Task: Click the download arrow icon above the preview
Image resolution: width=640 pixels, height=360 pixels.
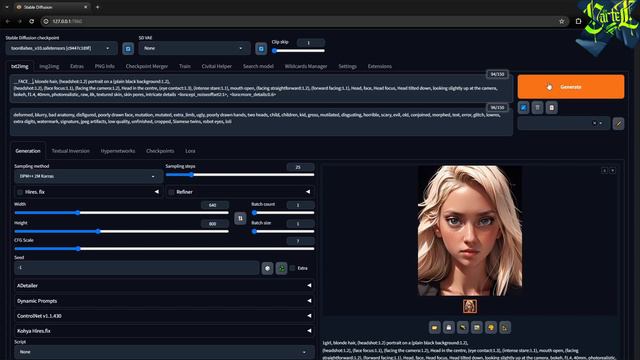Action: [x=604, y=171]
